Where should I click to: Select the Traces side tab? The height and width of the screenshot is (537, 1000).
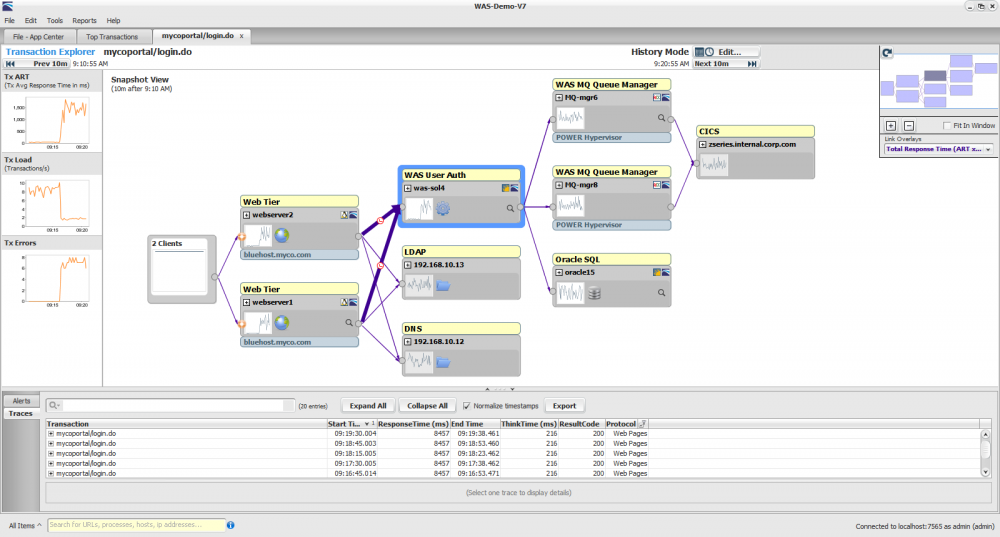click(x=21, y=414)
